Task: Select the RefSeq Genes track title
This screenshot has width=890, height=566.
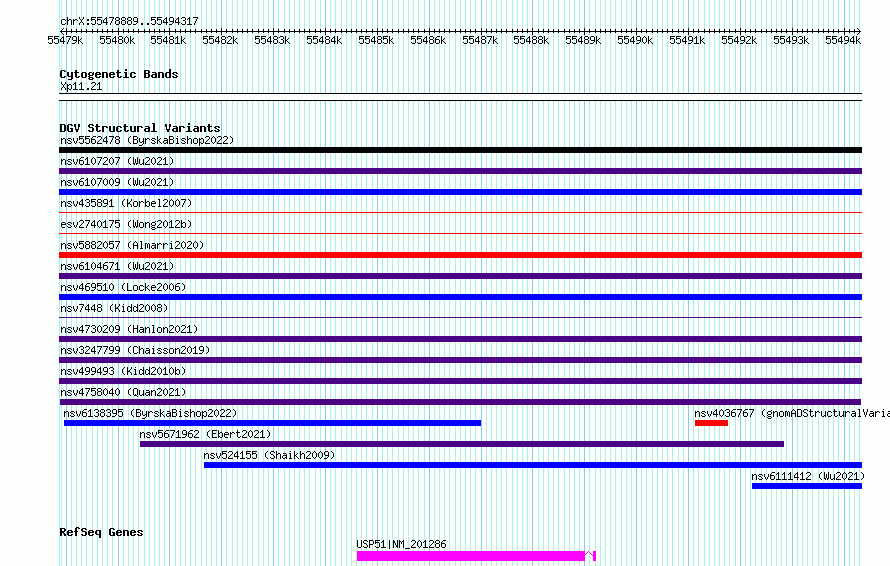Action: (101, 532)
